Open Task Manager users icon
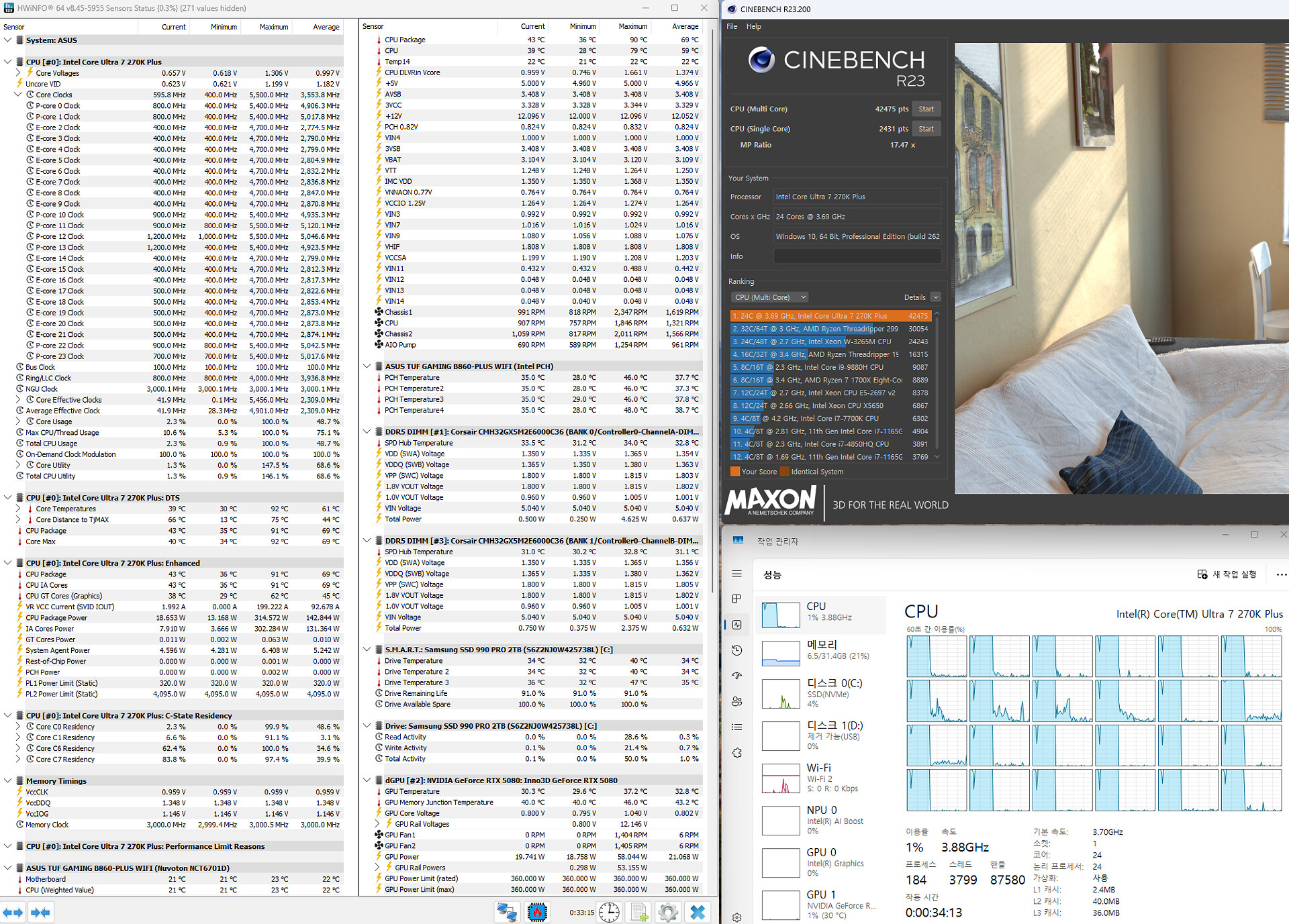This screenshot has width=1289, height=924. [x=736, y=701]
